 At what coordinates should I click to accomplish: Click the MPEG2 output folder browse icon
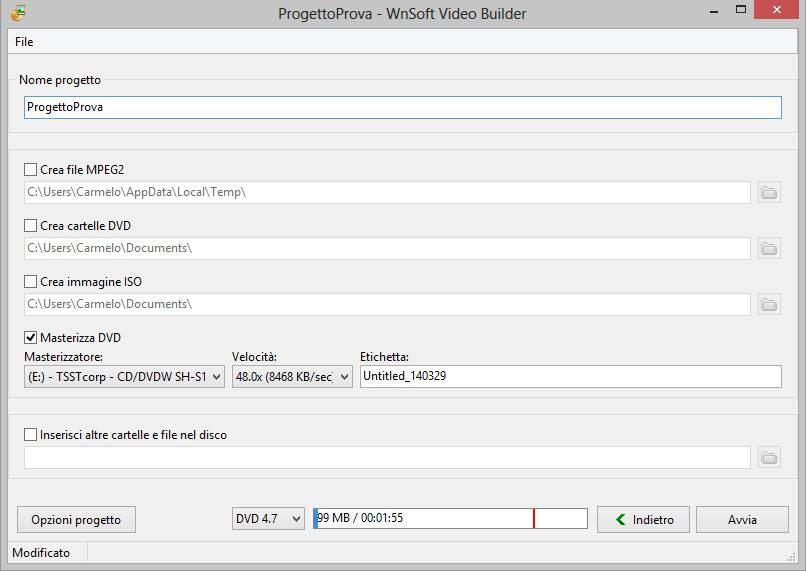(x=769, y=192)
